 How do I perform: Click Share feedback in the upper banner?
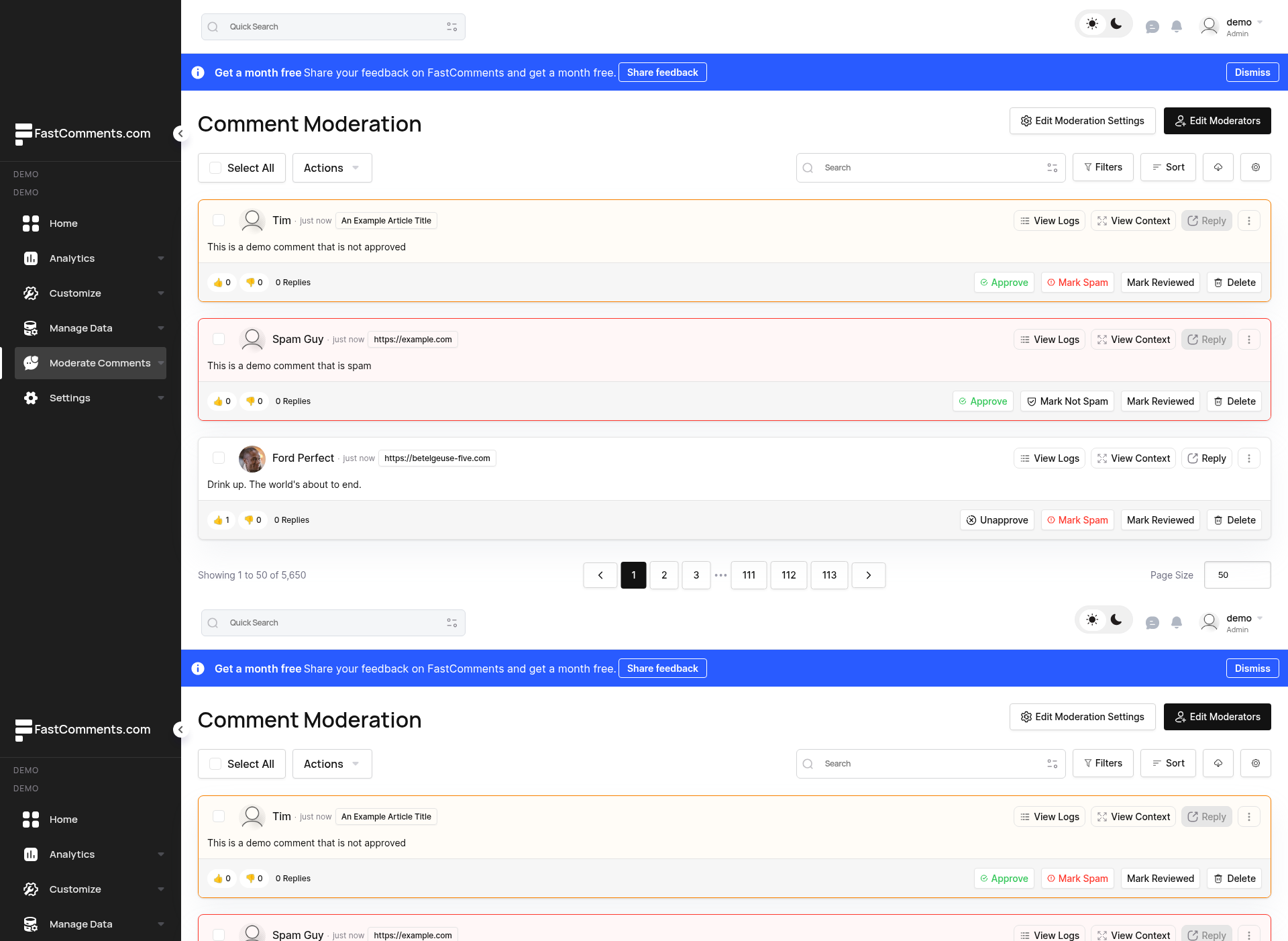coord(663,72)
